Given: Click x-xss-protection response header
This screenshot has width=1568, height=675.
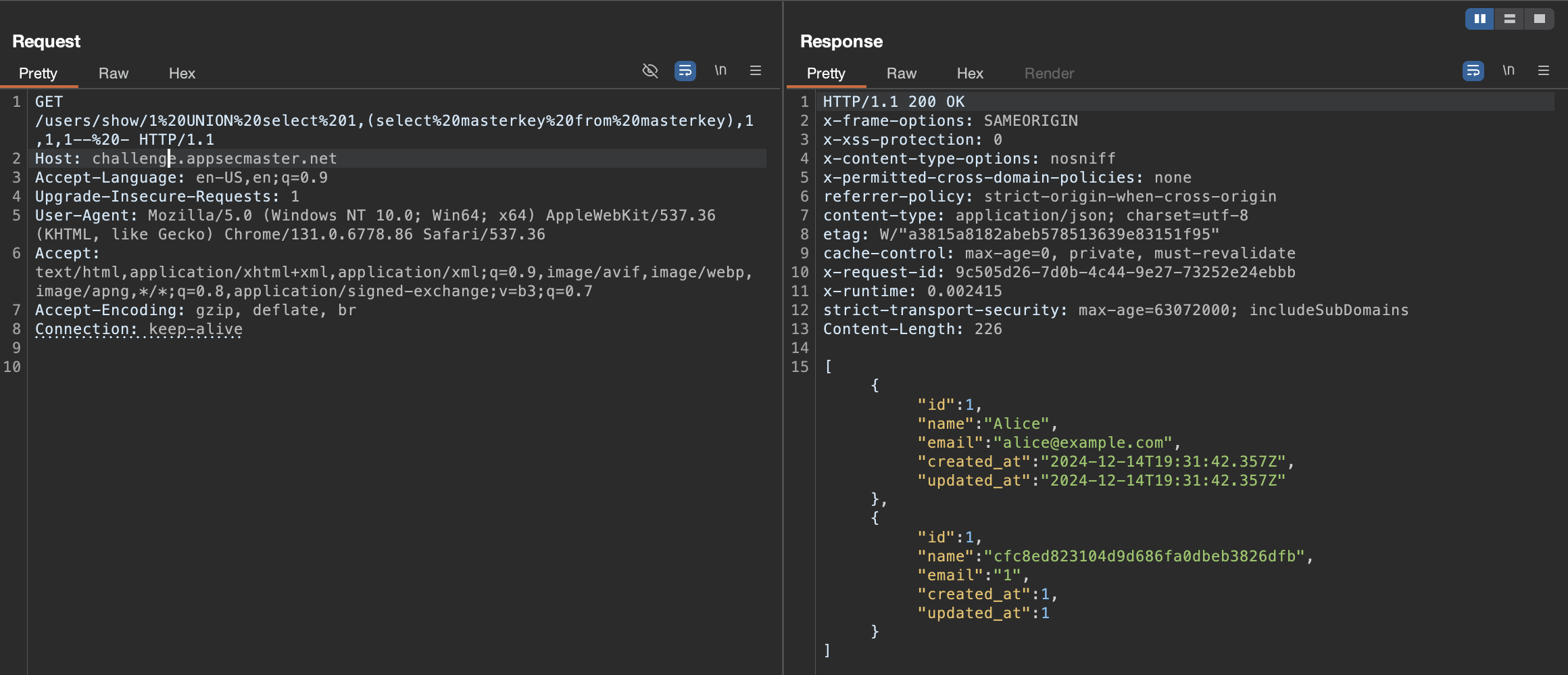Looking at the screenshot, I should click(x=912, y=139).
